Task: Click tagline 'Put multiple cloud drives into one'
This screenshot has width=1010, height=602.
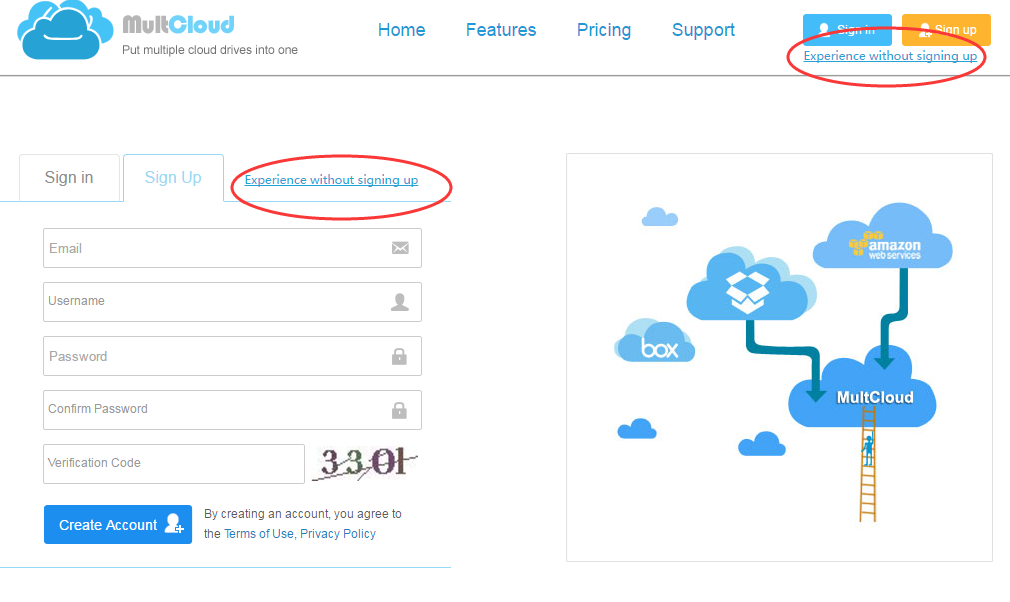Action: tap(210, 50)
